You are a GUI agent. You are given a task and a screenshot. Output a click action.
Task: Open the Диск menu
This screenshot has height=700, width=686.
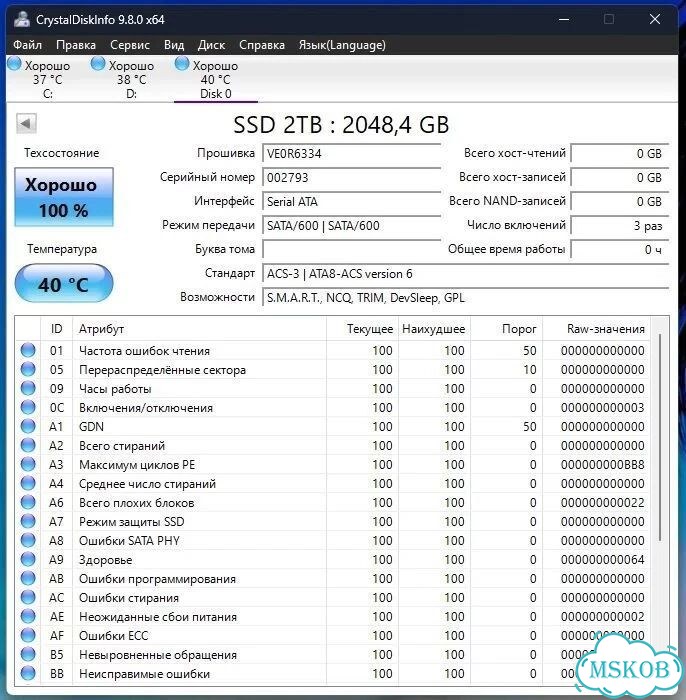pos(211,45)
